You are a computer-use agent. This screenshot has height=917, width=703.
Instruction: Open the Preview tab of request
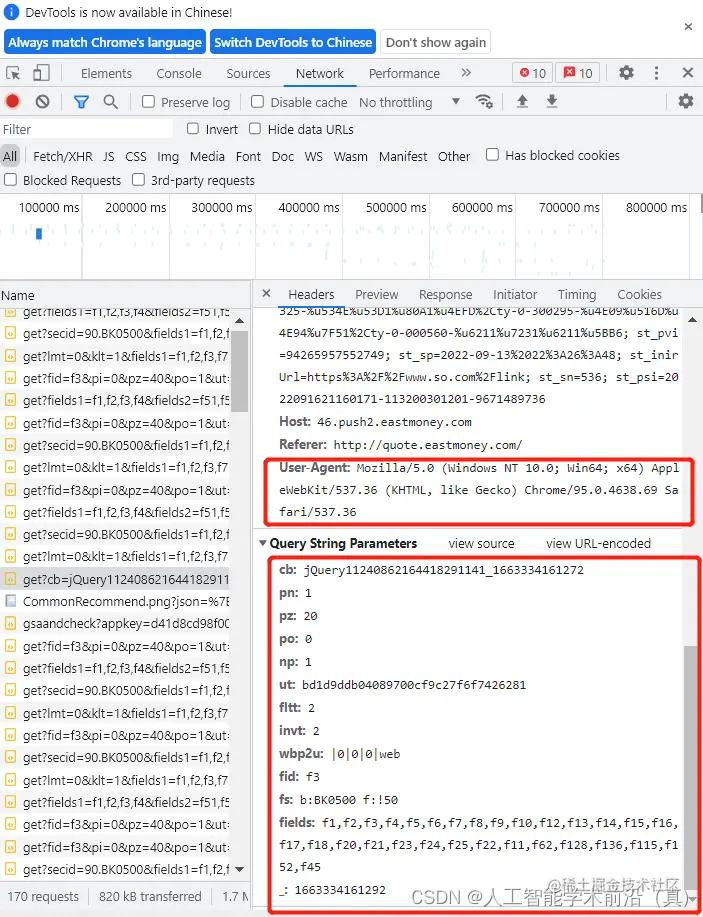[x=377, y=294]
